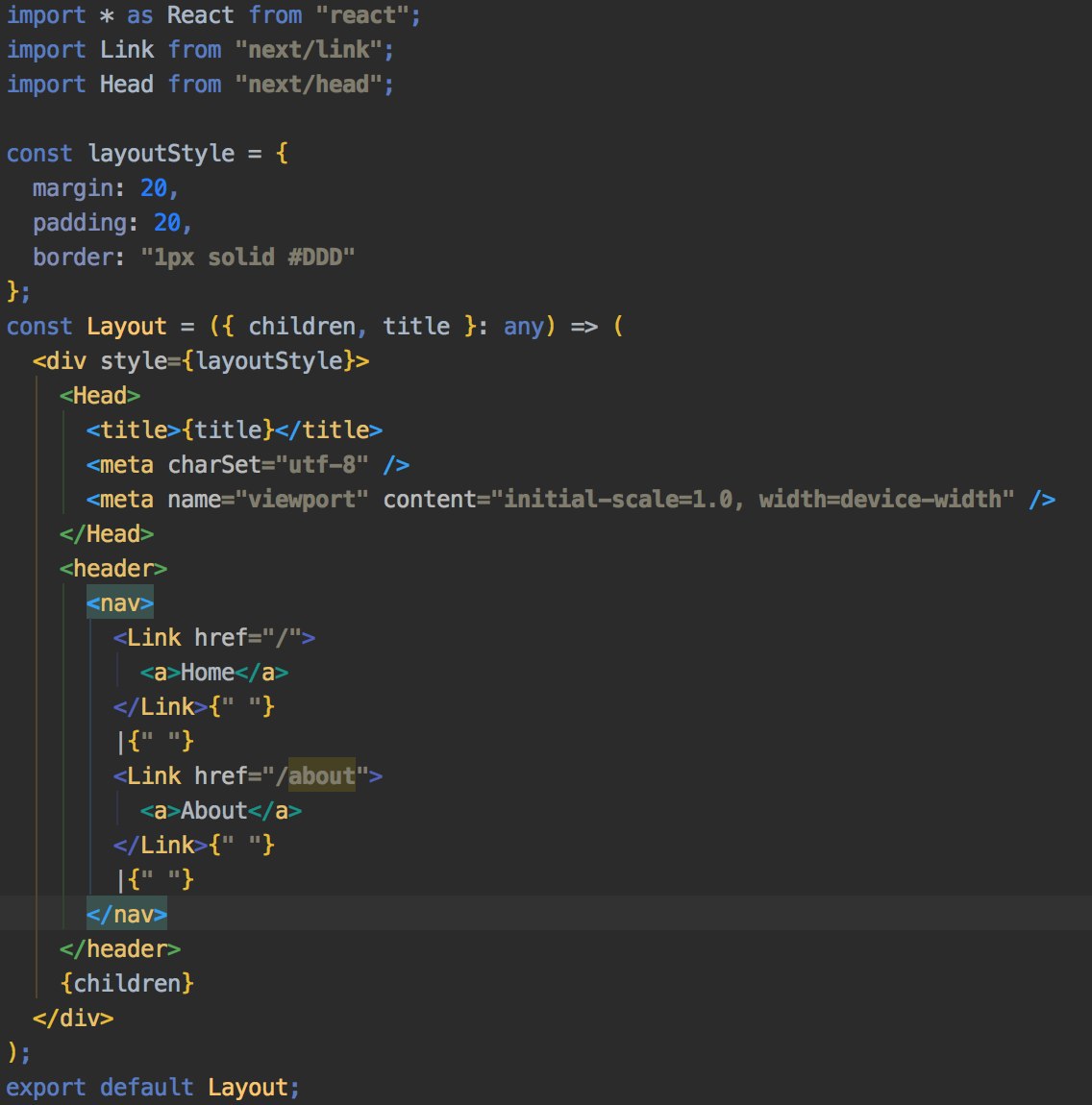1092x1105 pixels.
Task: Click the style attribute on the div tag
Action: pyautogui.click(x=134, y=360)
